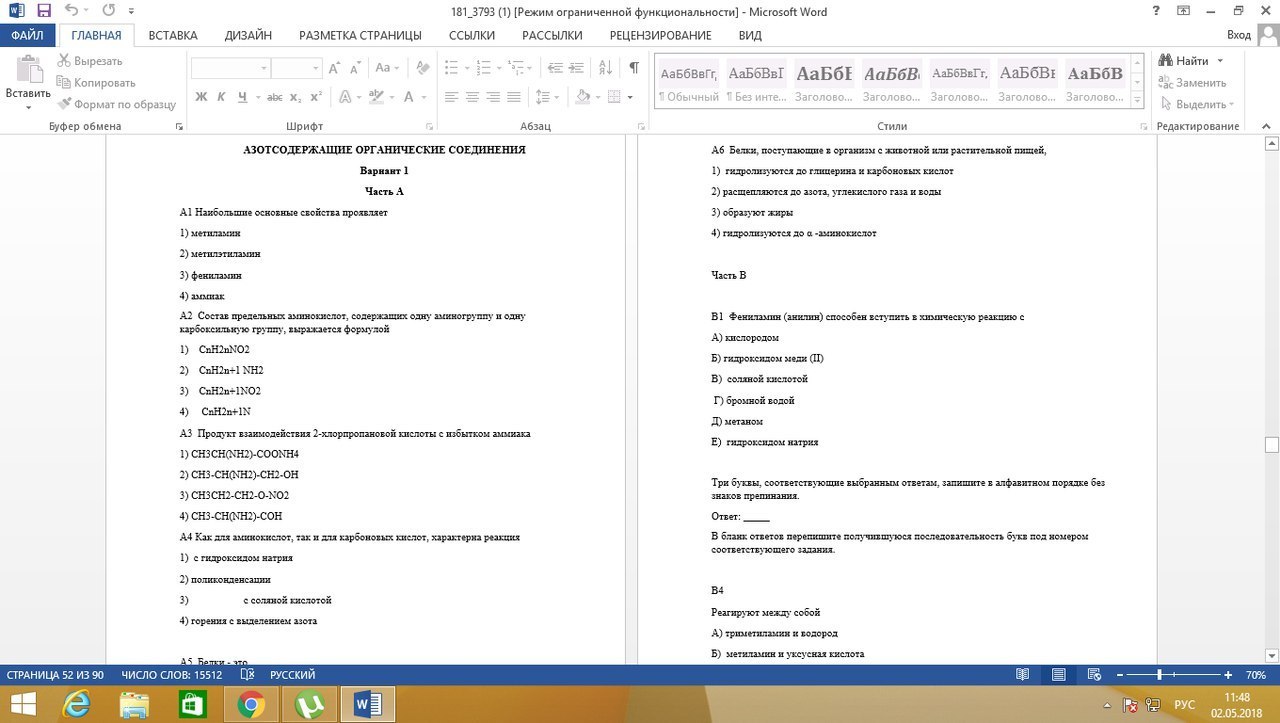
Task: Apply text highlight color
Action: tap(376, 97)
